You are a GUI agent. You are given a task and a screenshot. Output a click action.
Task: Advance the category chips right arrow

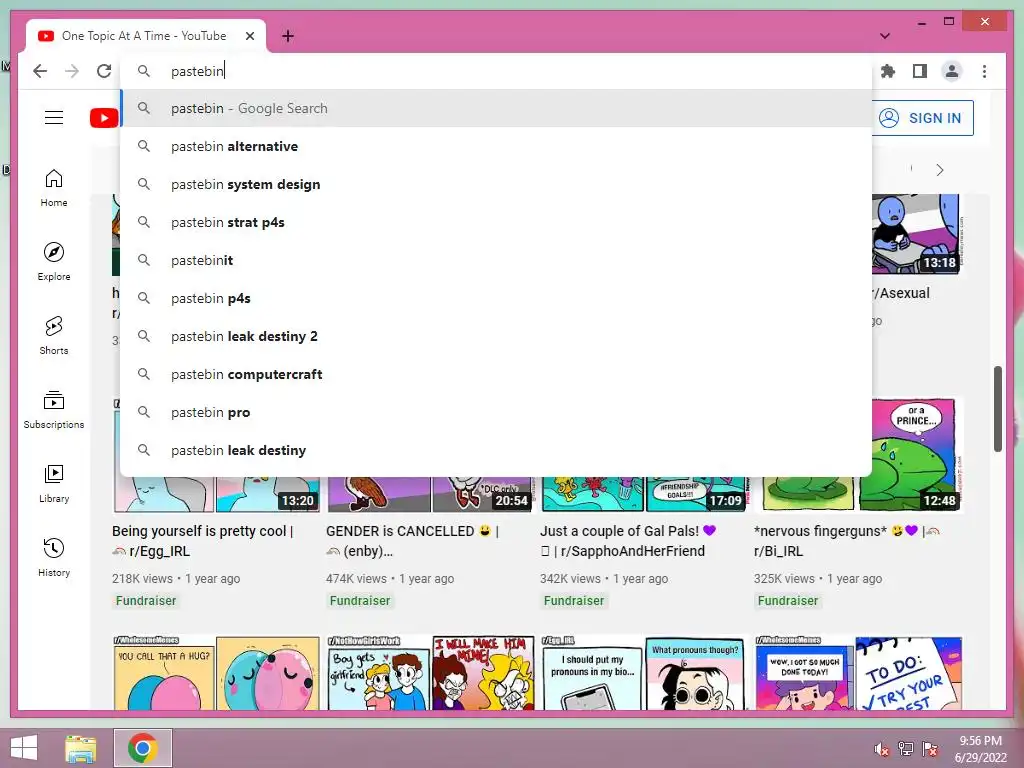click(940, 170)
